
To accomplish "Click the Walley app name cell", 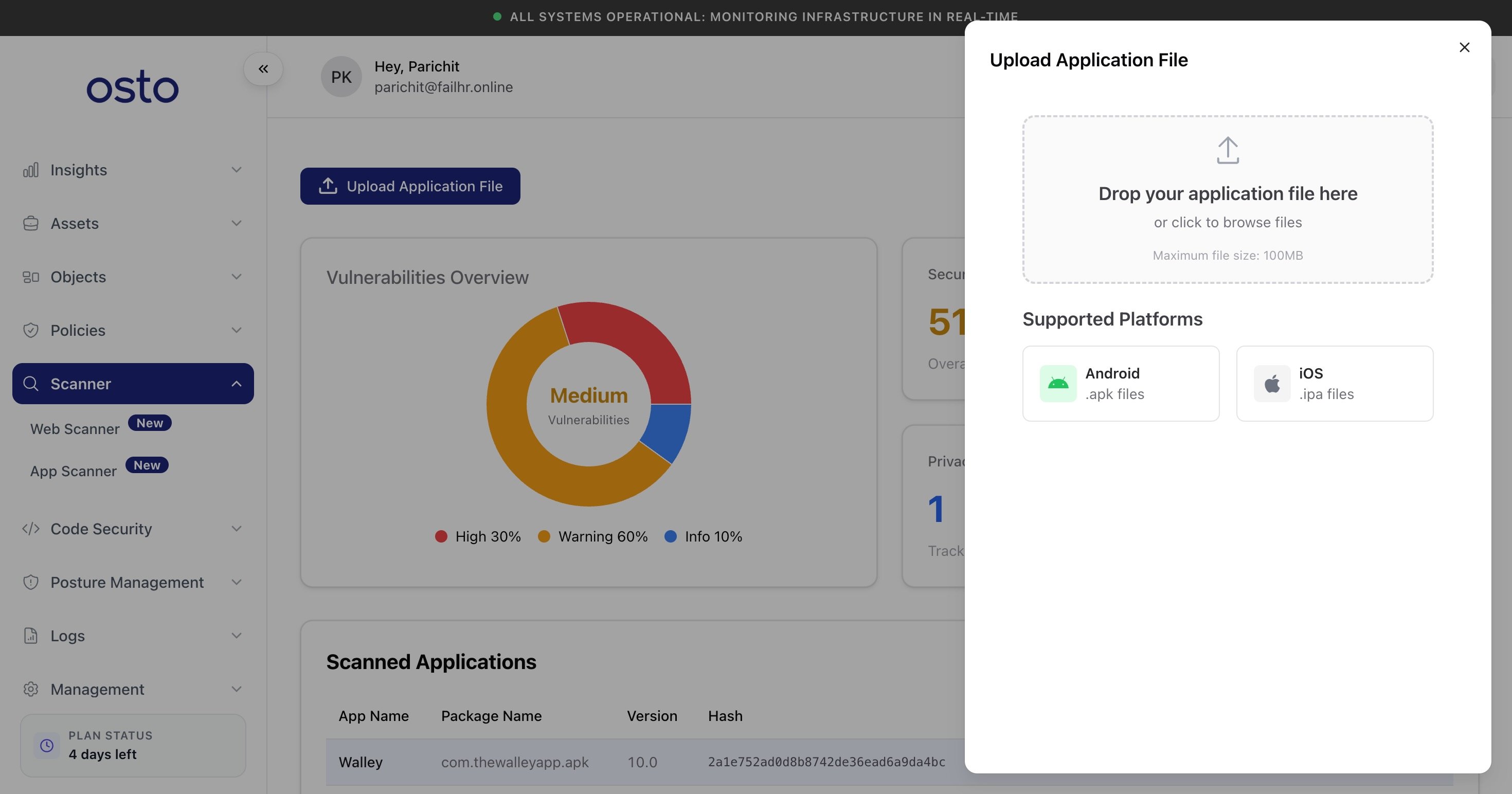I will 361,762.
